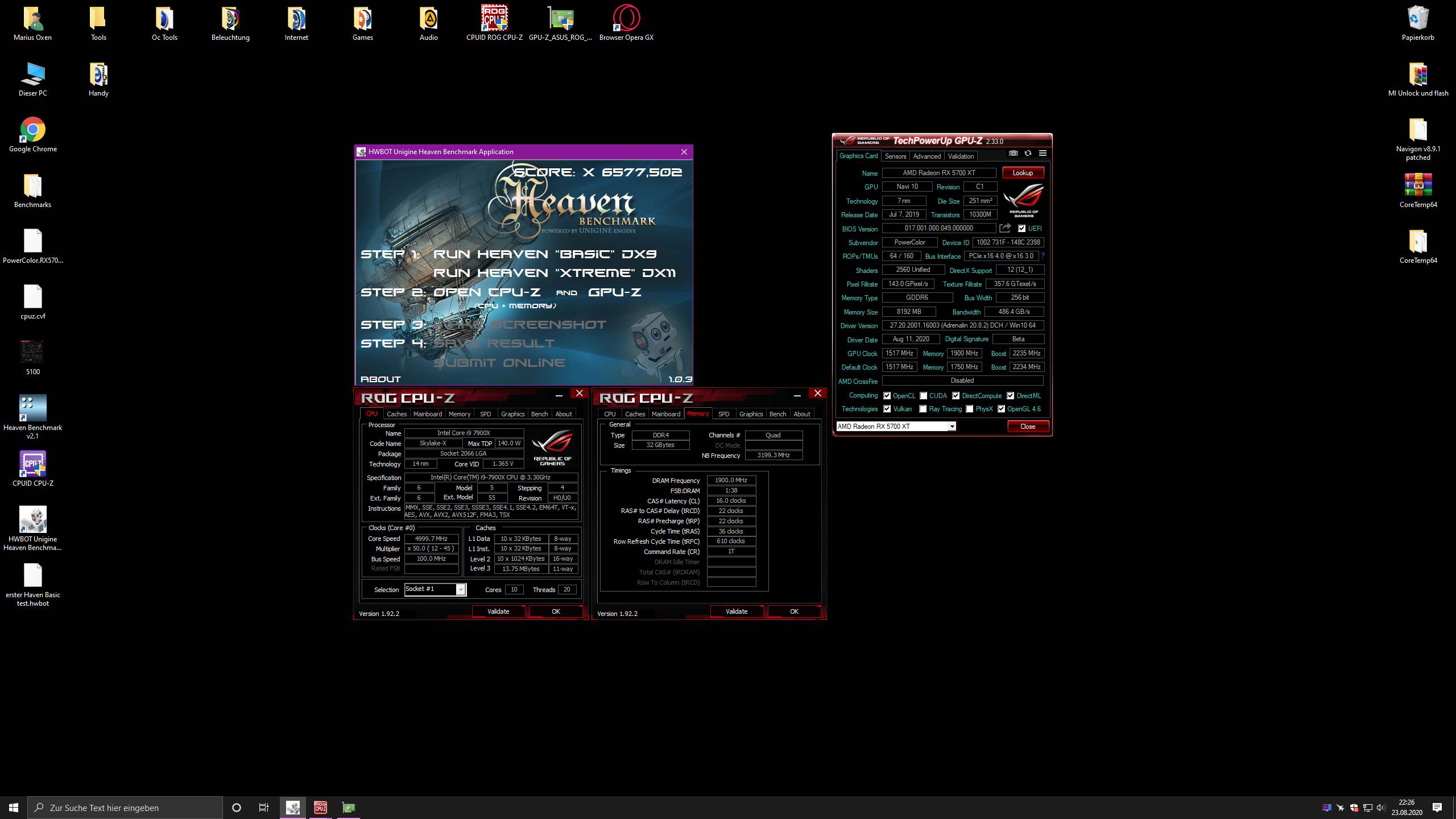Image resolution: width=1456 pixels, height=819 pixels.
Task: Open Dieser PC desktop icon
Action: pos(32,75)
